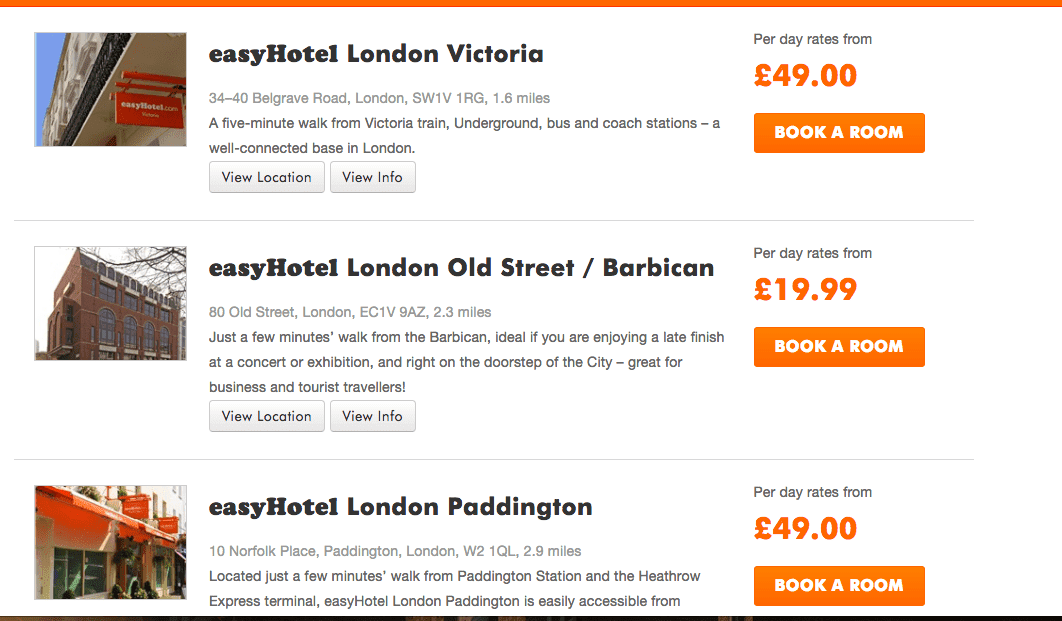Viewport: 1062px width, 621px height.
Task: View Location for Old Street / Barbican hotel
Action: (267, 416)
